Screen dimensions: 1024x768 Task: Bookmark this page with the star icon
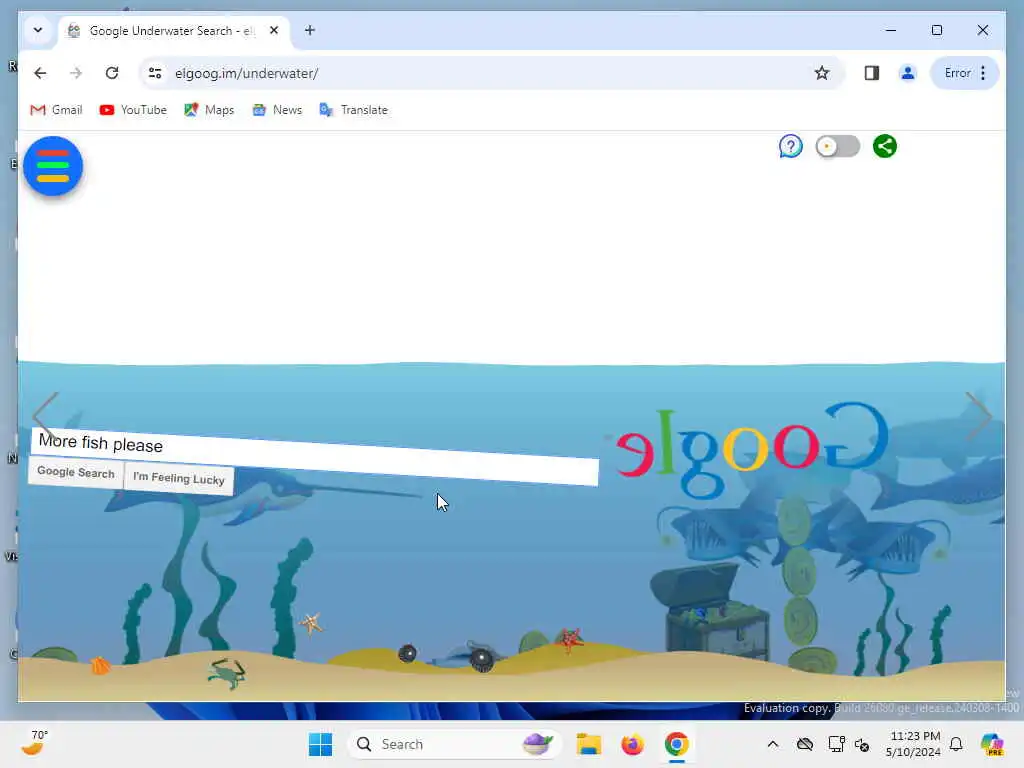[x=822, y=73]
